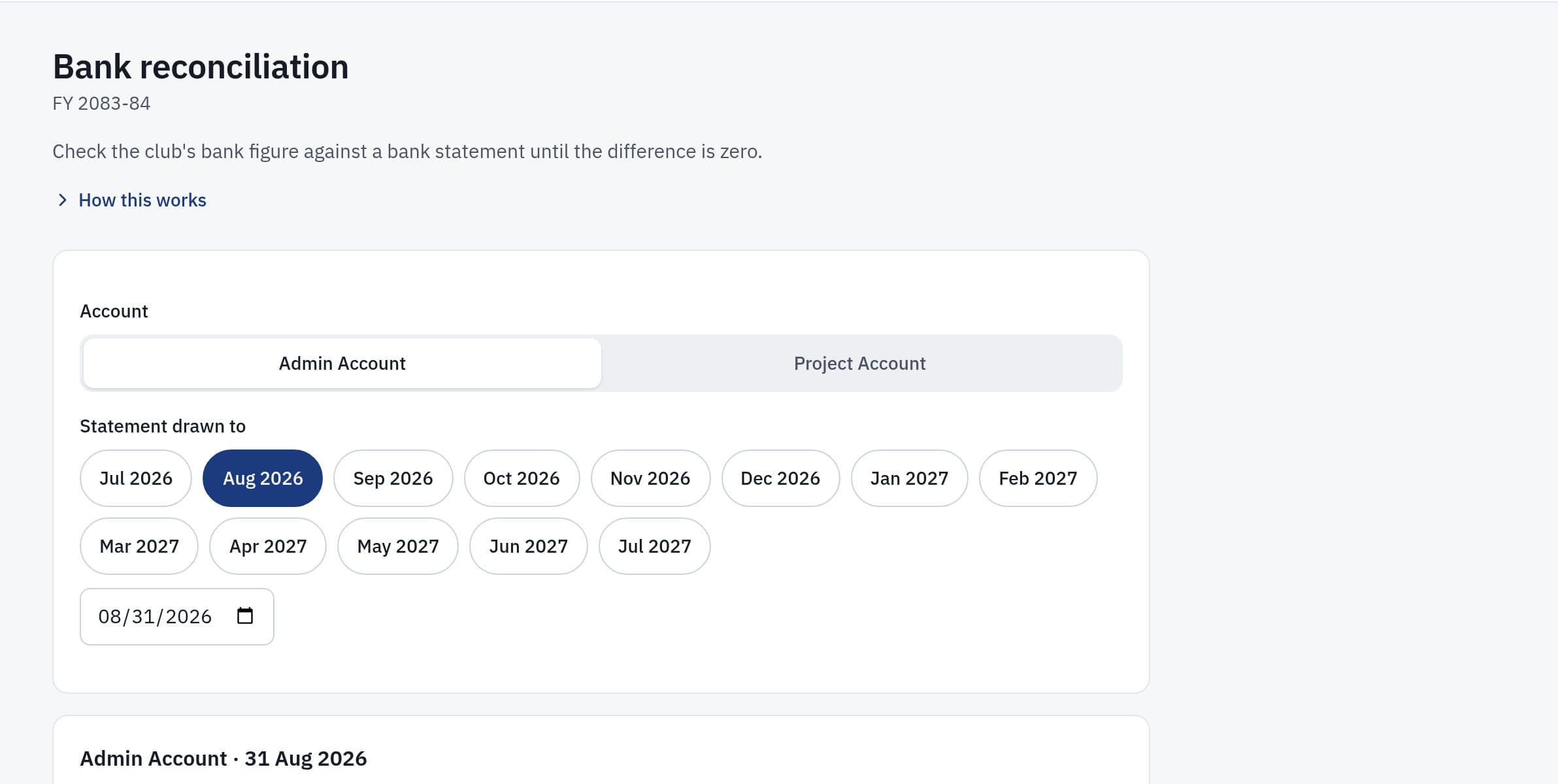
Task: Click the Bank reconciliation heading
Action: tap(201, 67)
